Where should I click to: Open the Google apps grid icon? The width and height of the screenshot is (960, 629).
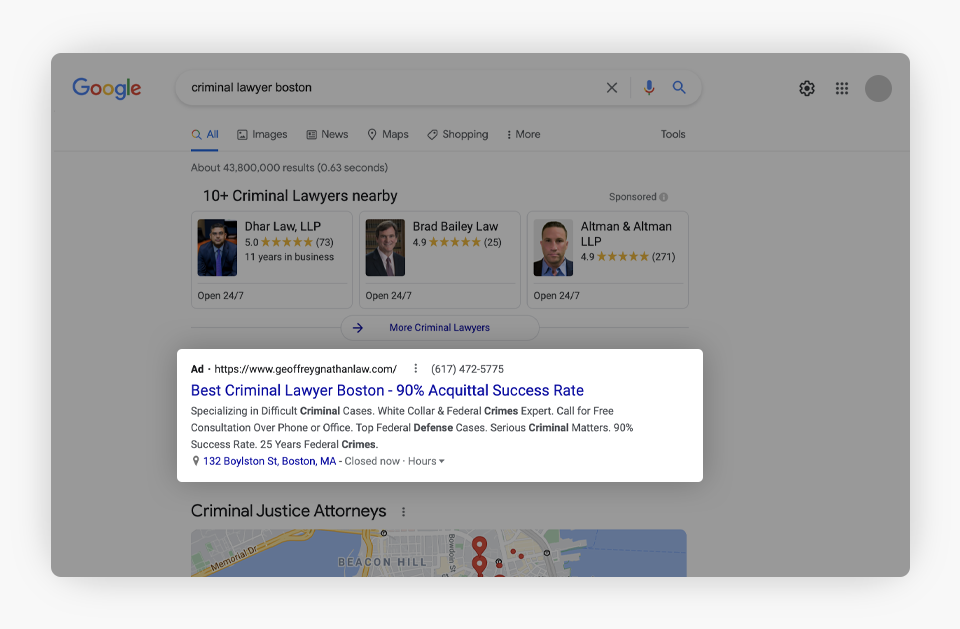842,88
